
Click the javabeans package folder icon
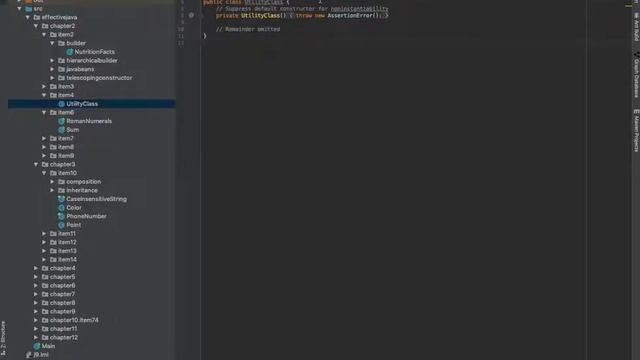coord(62,69)
